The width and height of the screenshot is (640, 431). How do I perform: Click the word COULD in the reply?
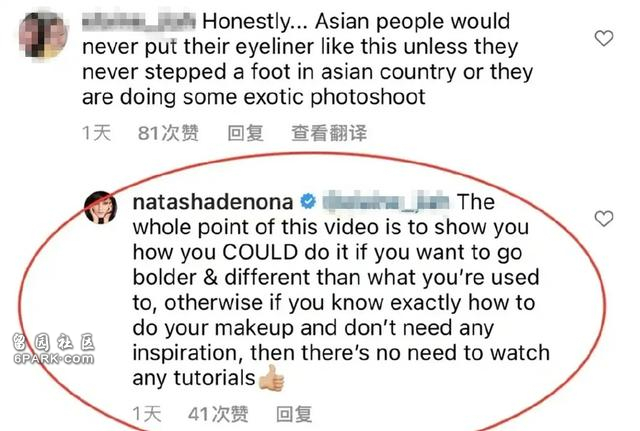[260, 253]
